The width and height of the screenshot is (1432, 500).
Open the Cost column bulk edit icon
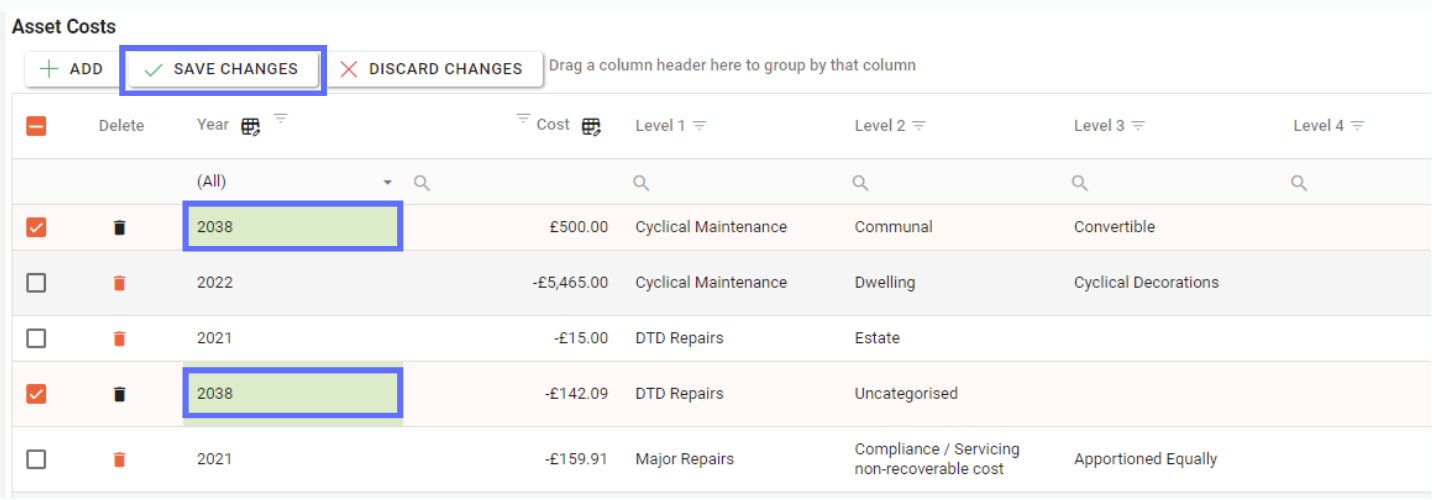[591, 126]
